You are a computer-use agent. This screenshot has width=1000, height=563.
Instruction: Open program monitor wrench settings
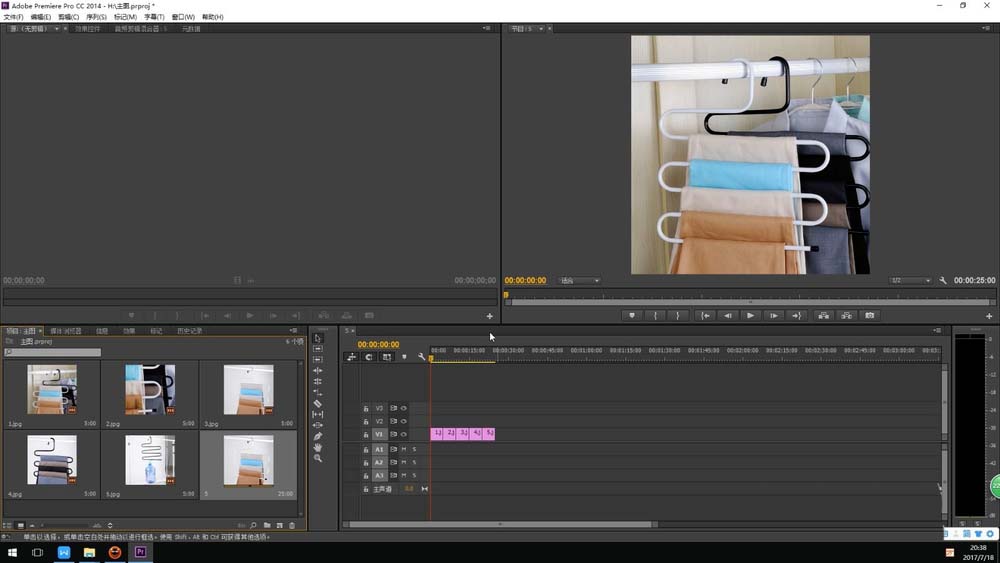coord(943,281)
